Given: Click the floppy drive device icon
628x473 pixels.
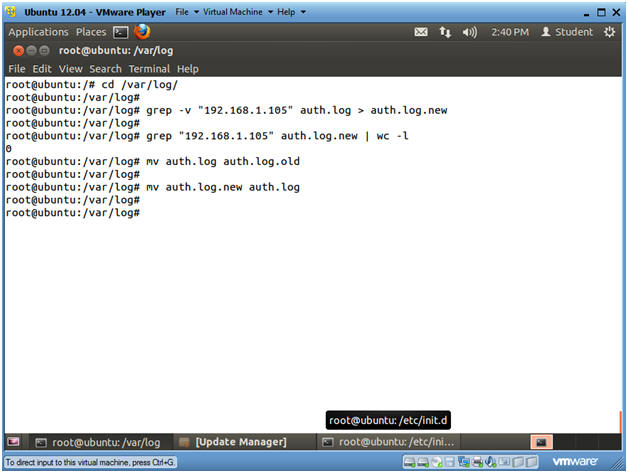Looking at the screenshot, I should 450,462.
